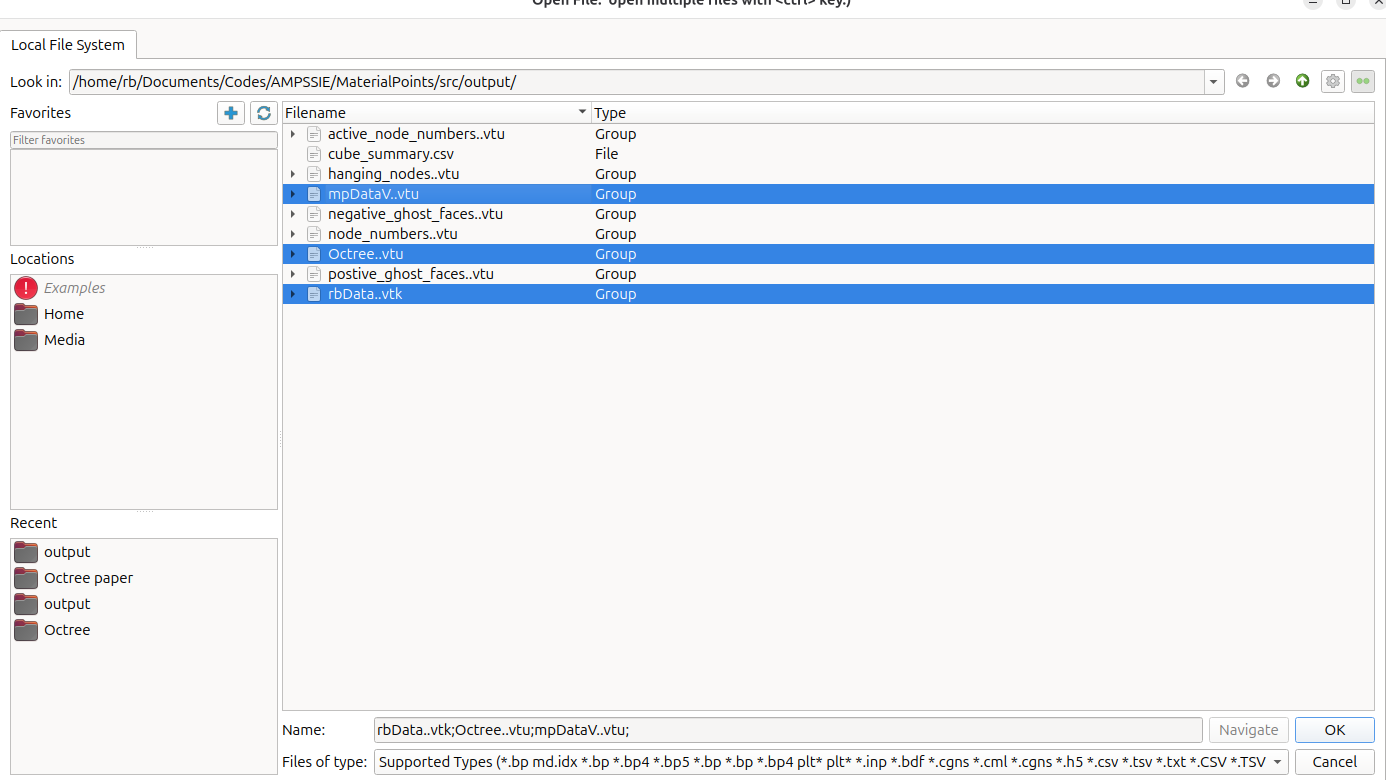The image size is (1386, 780).
Task: Expand the Octree..vtu group
Action: coord(293,254)
